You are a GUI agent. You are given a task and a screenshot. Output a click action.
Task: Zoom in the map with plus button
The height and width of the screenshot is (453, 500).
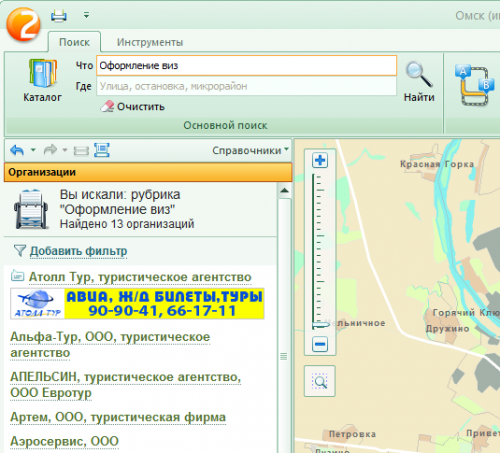320,160
